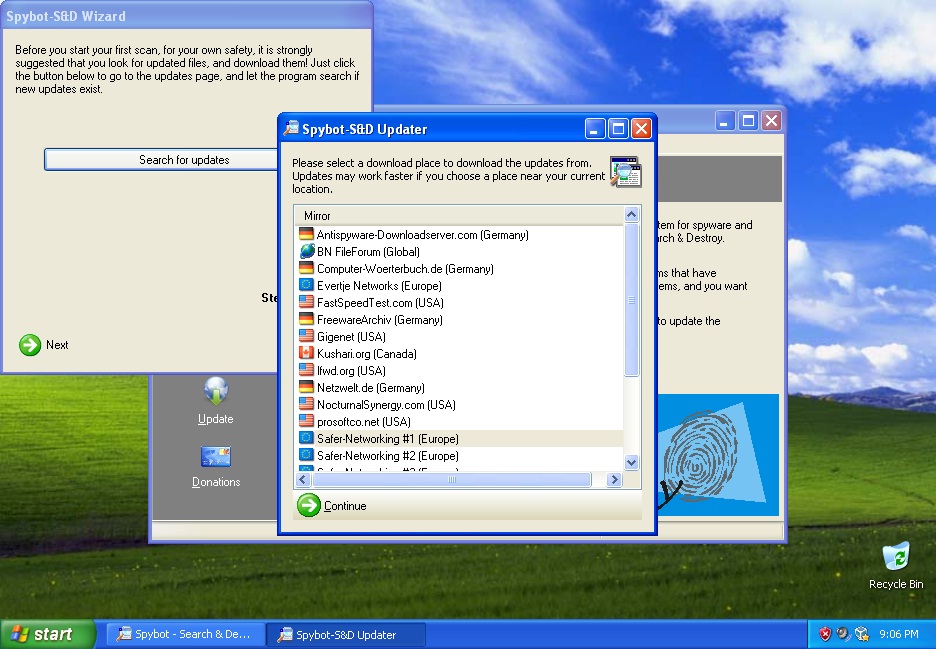Click the 9:06 PM system clock

point(899,634)
